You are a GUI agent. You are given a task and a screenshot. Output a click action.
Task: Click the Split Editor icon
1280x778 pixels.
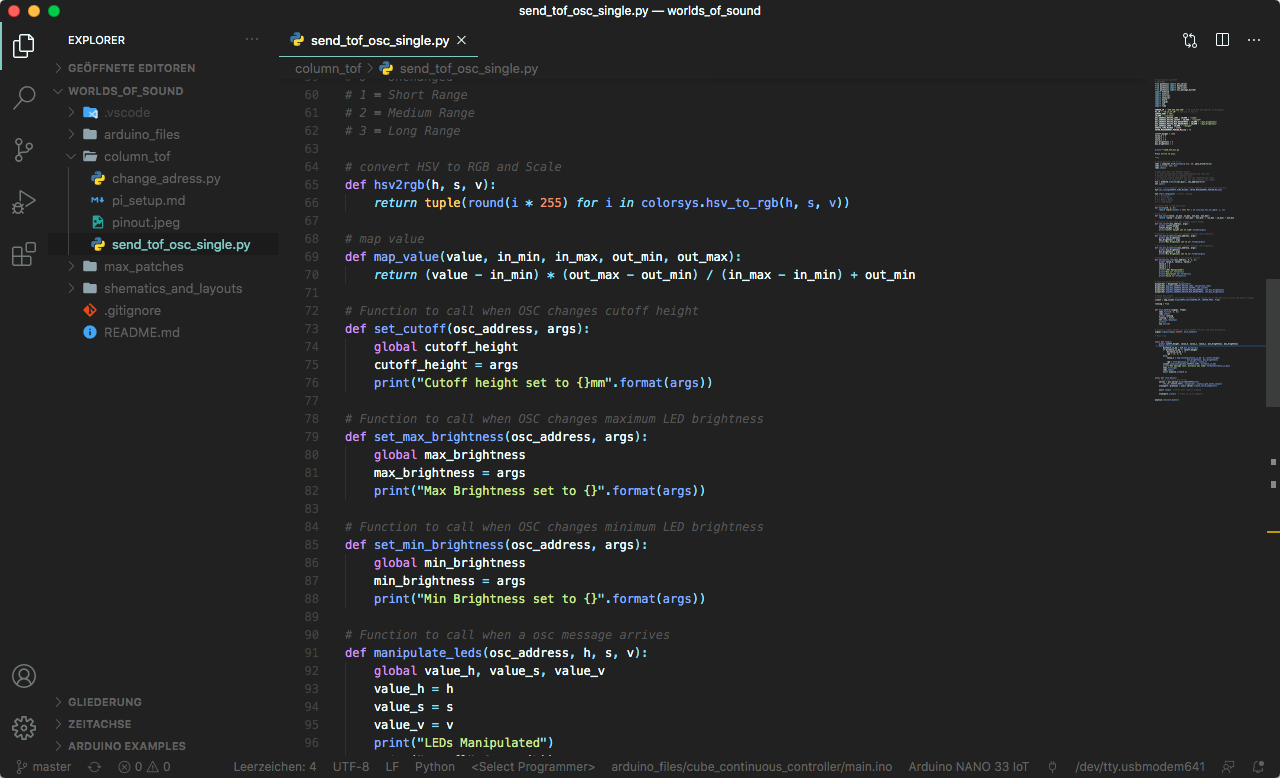coord(1222,40)
